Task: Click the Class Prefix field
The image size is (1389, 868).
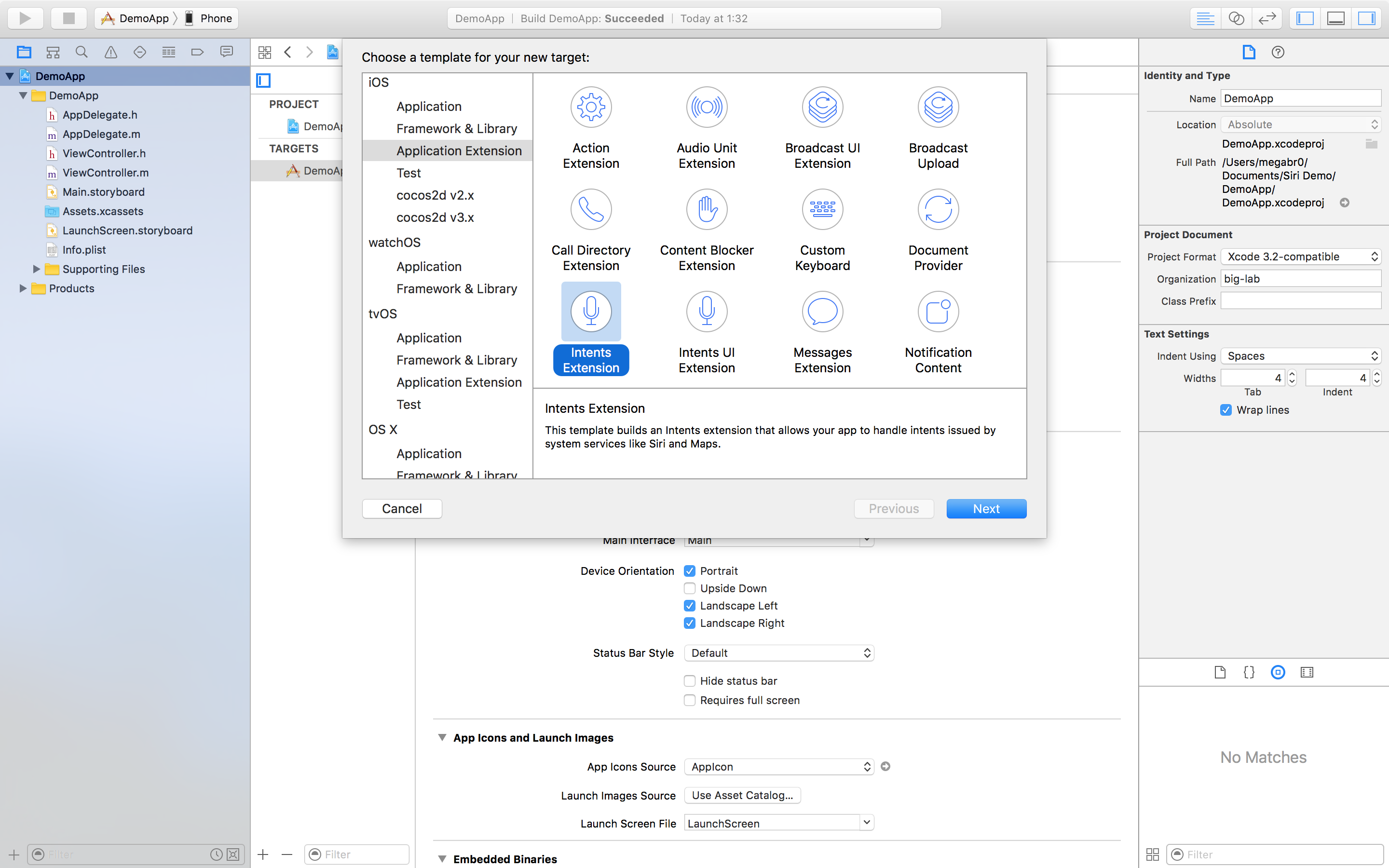Action: tap(1301, 301)
